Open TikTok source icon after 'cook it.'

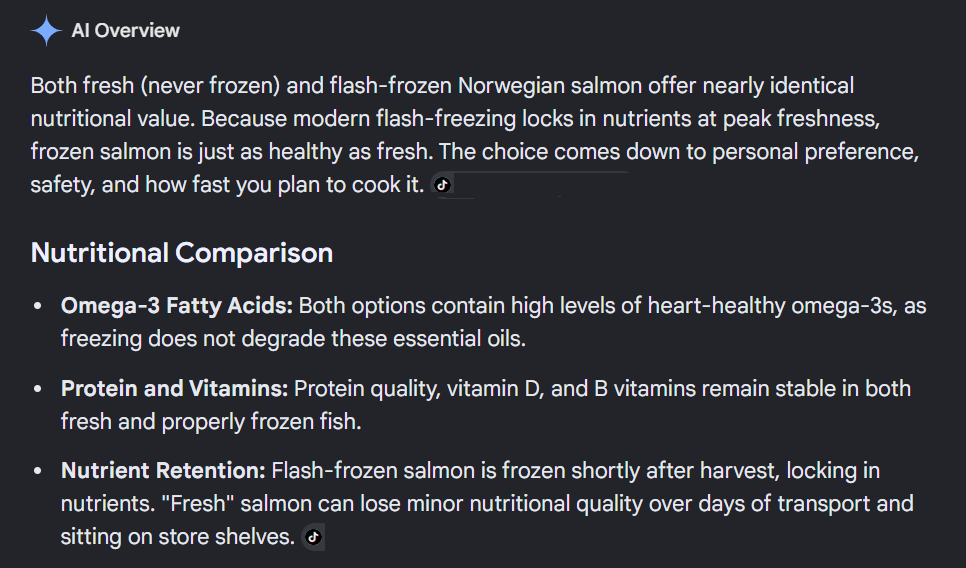click(442, 185)
